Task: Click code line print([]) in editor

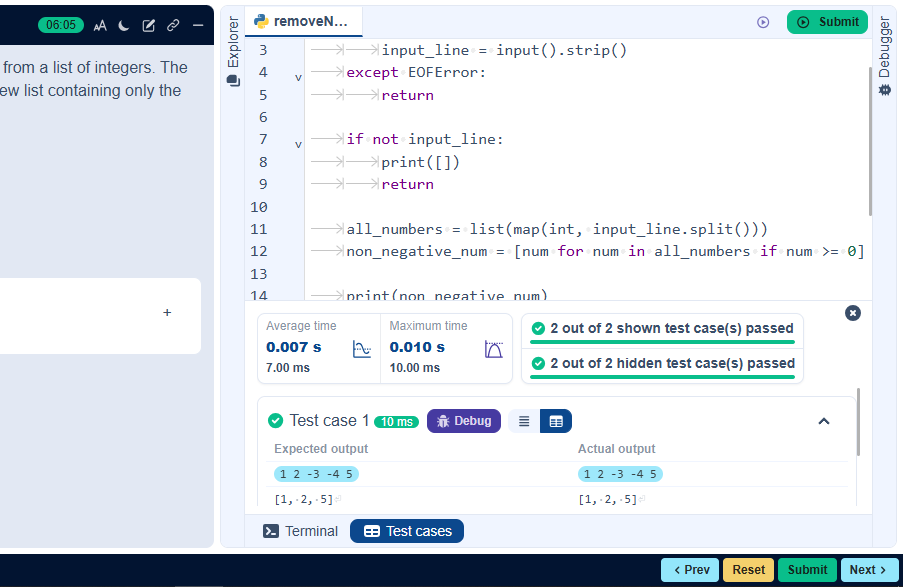Action: click(420, 162)
